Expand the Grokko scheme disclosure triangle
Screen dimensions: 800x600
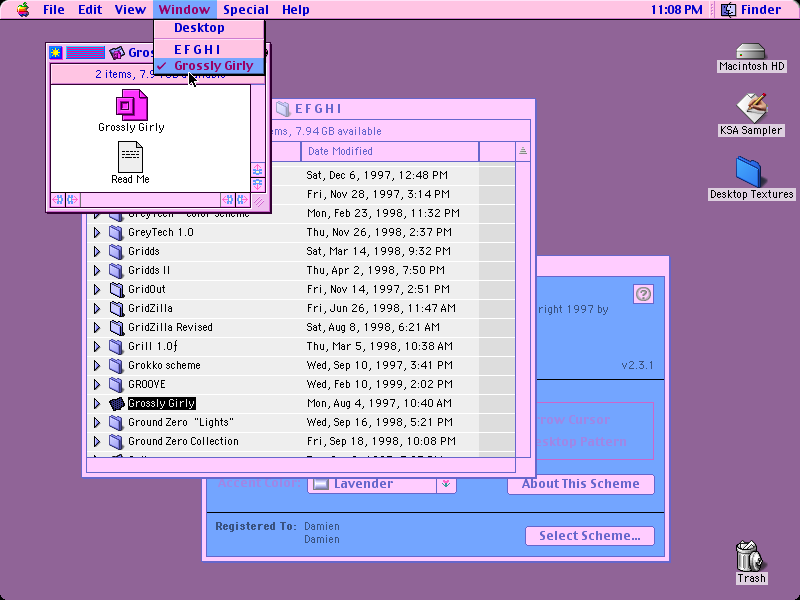click(97, 366)
